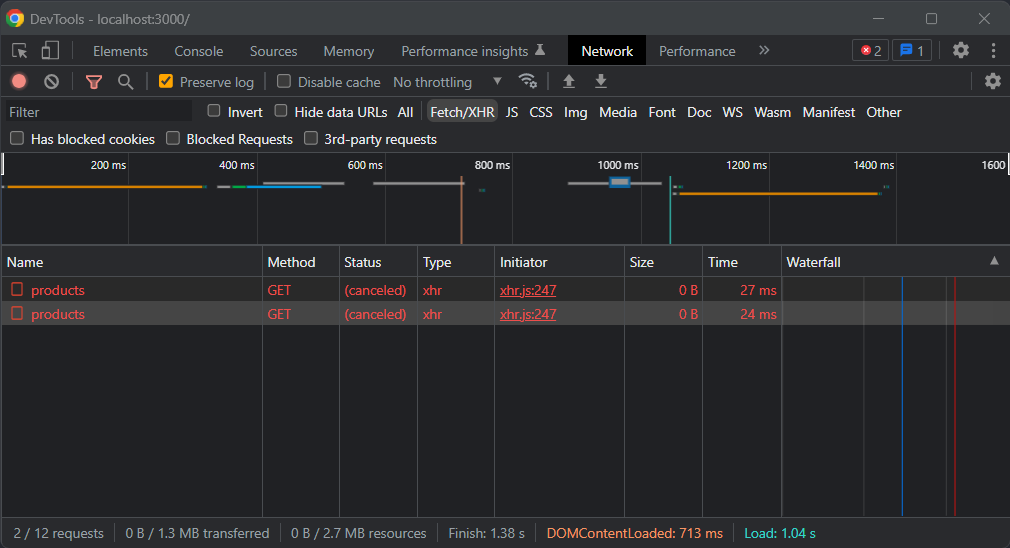Enable the Disable cache checkbox

pos(283,81)
